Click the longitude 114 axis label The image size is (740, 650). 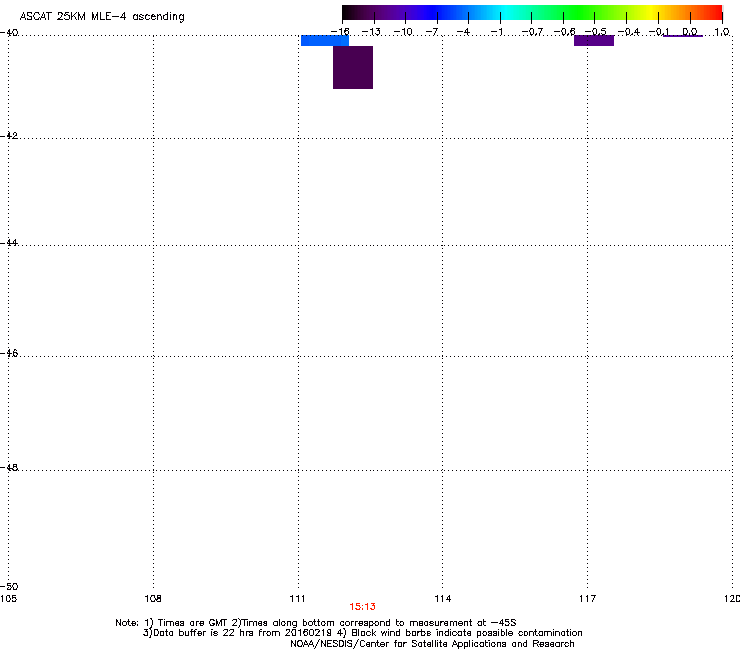(x=443, y=599)
